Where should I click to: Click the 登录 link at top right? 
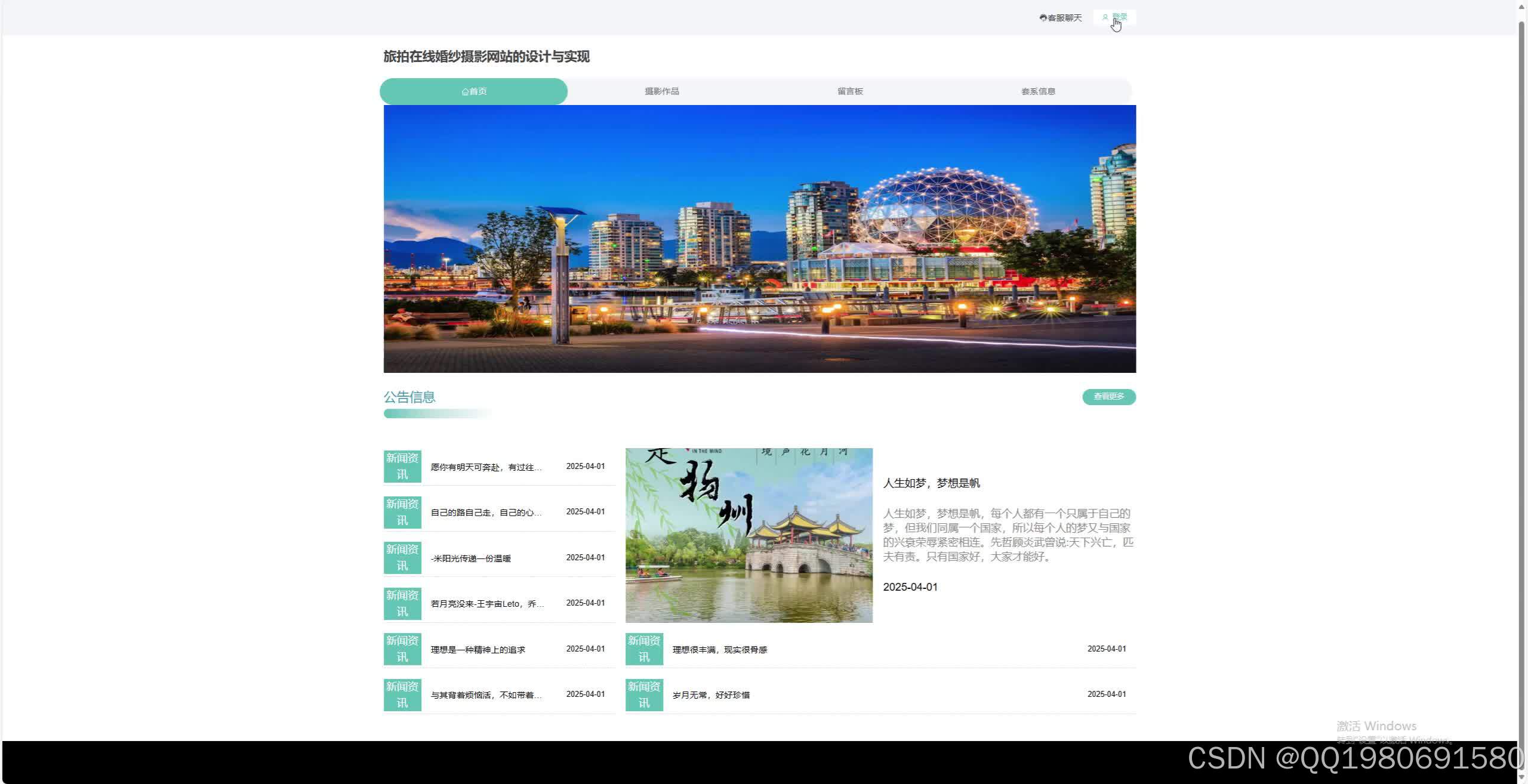click(x=1119, y=17)
